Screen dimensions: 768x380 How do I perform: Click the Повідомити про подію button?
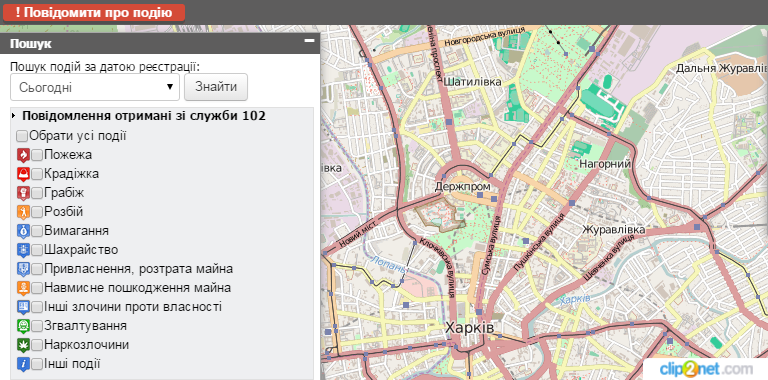(x=94, y=13)
